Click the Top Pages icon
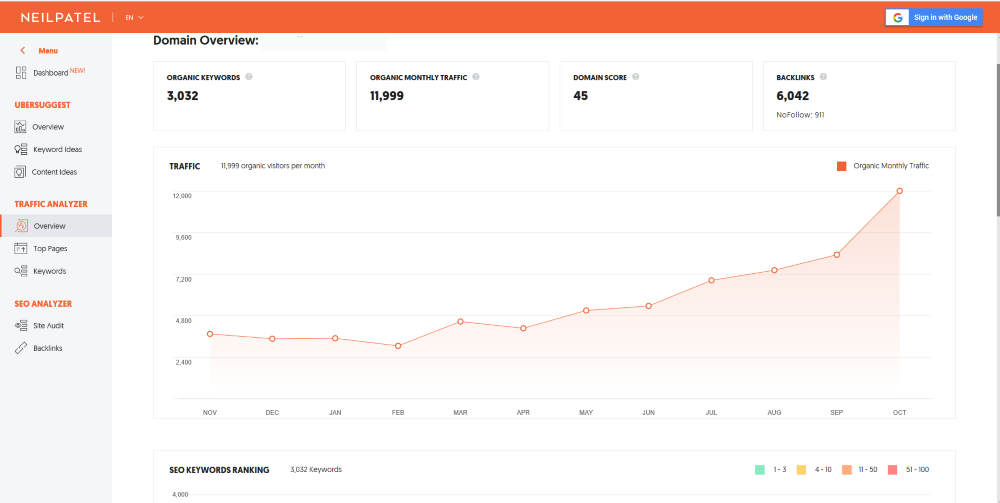The image size is (1000, 503). click(21, 249)
